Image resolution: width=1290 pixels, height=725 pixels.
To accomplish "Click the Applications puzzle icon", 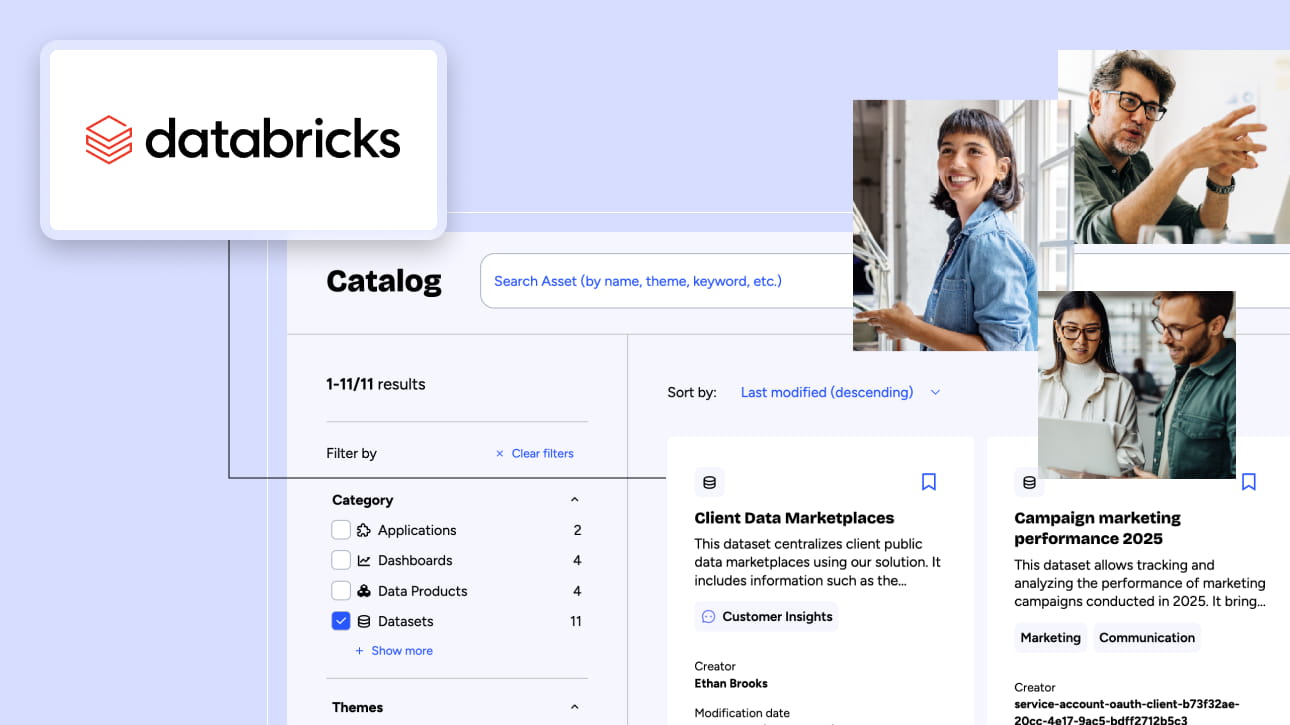I will (364, 530).
